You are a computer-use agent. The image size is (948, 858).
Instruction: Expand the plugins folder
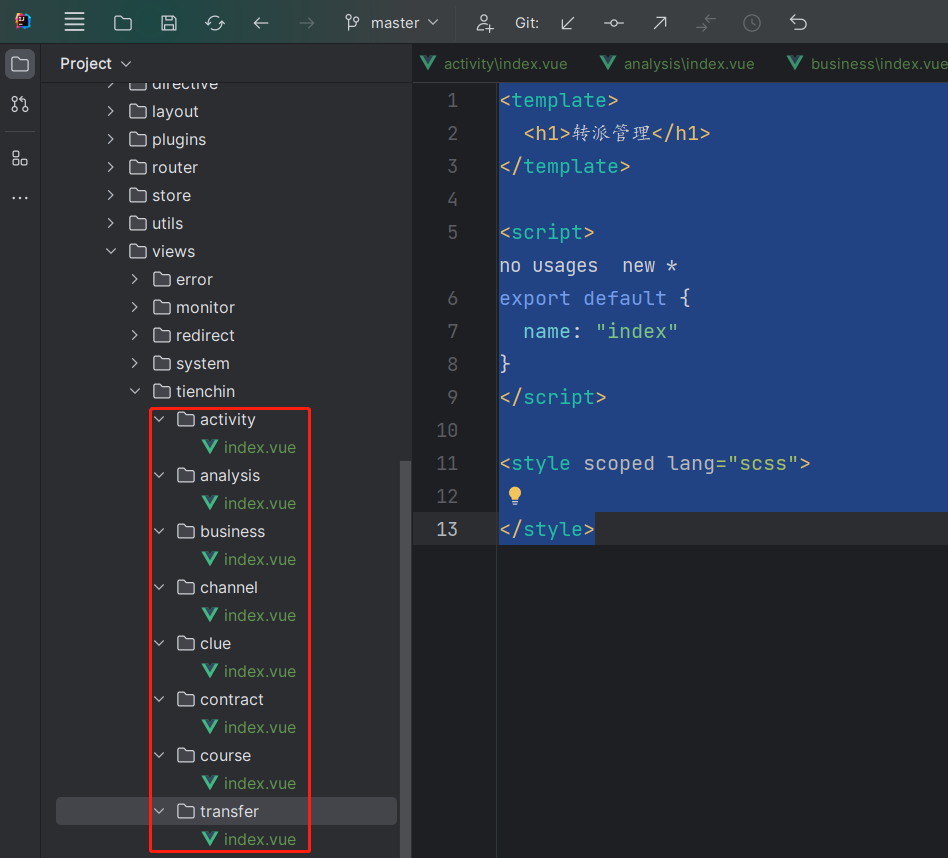[x=110, y=139]
